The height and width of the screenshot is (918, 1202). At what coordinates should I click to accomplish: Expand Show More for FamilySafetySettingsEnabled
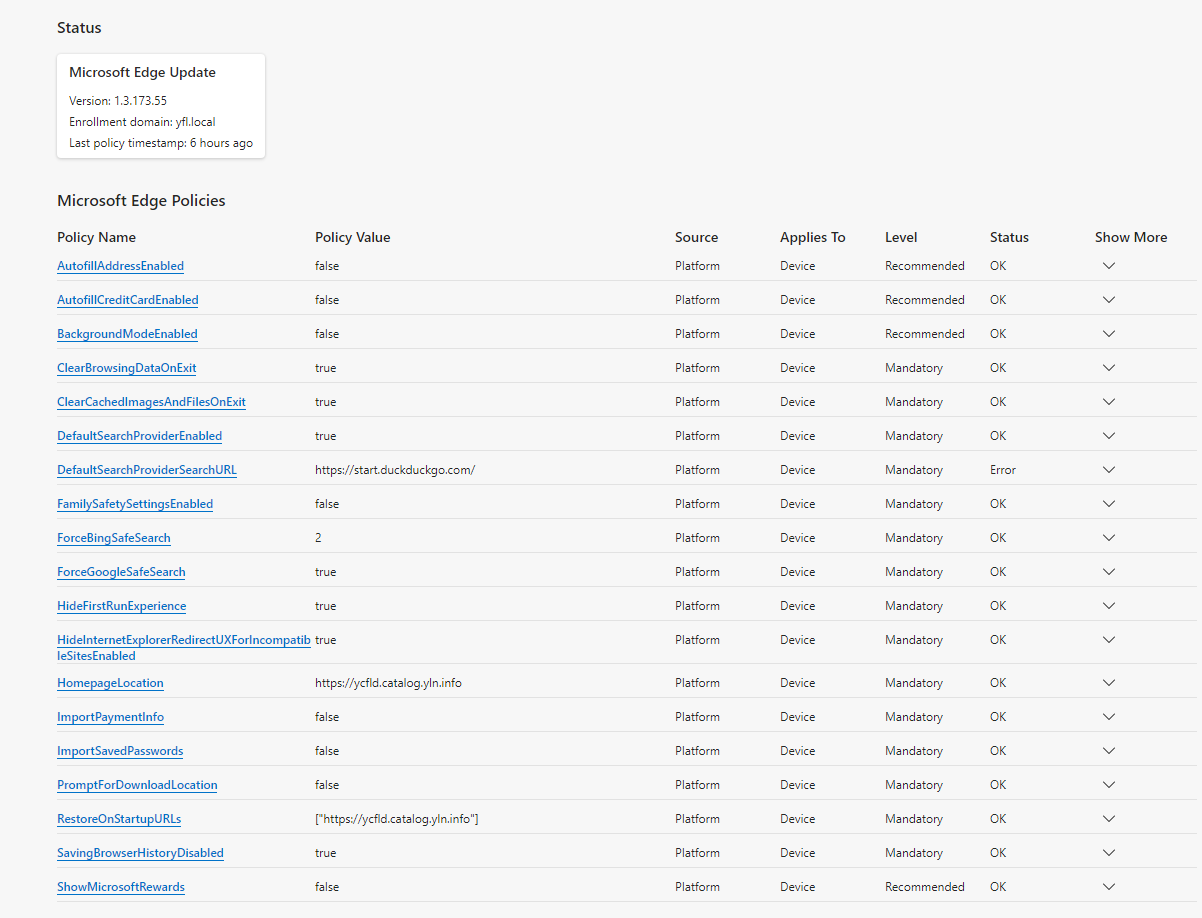(x=1108, y=504)
